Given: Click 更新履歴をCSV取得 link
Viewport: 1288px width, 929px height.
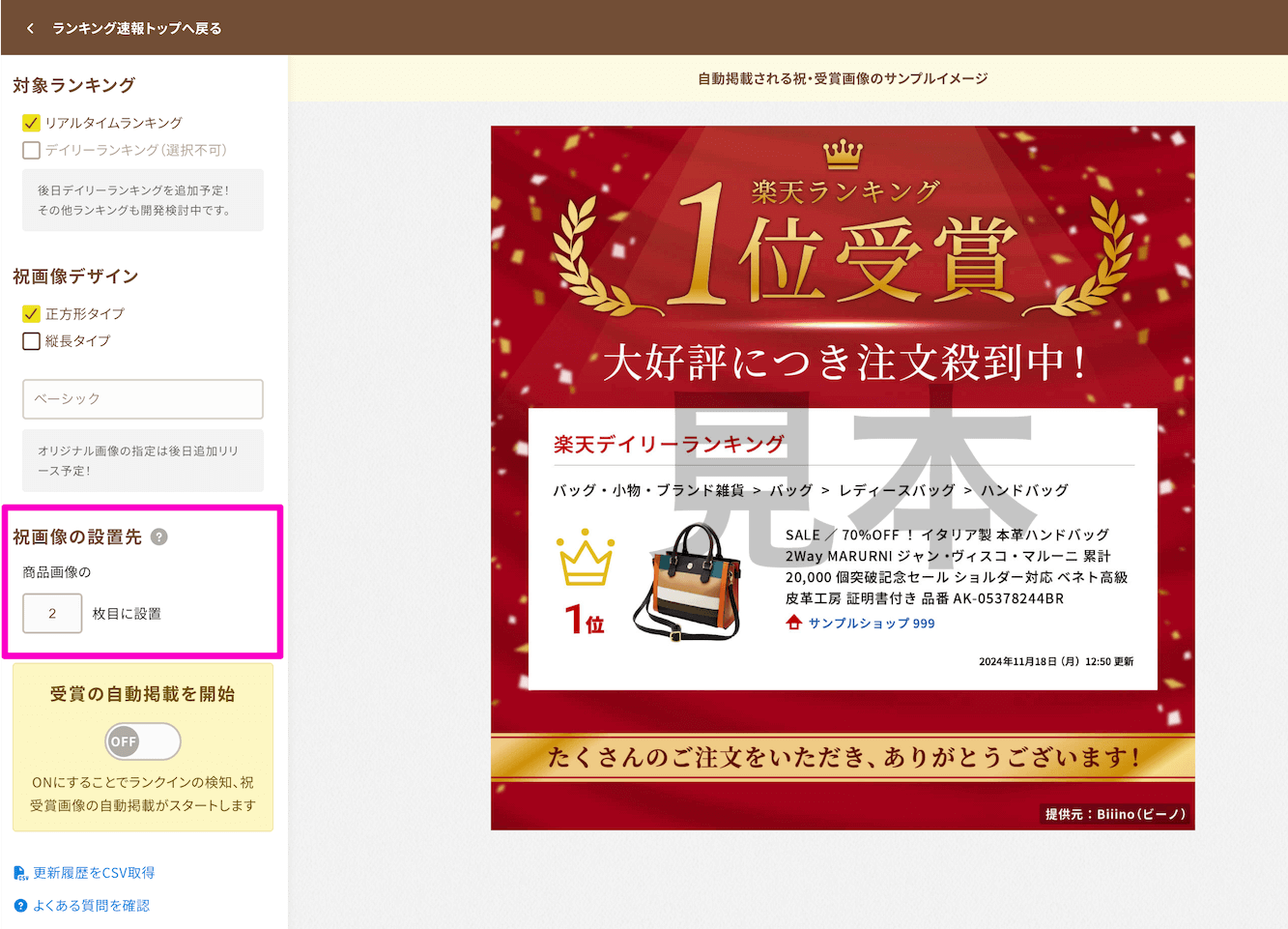Looking at the screenshot, I should coord(94,873).
